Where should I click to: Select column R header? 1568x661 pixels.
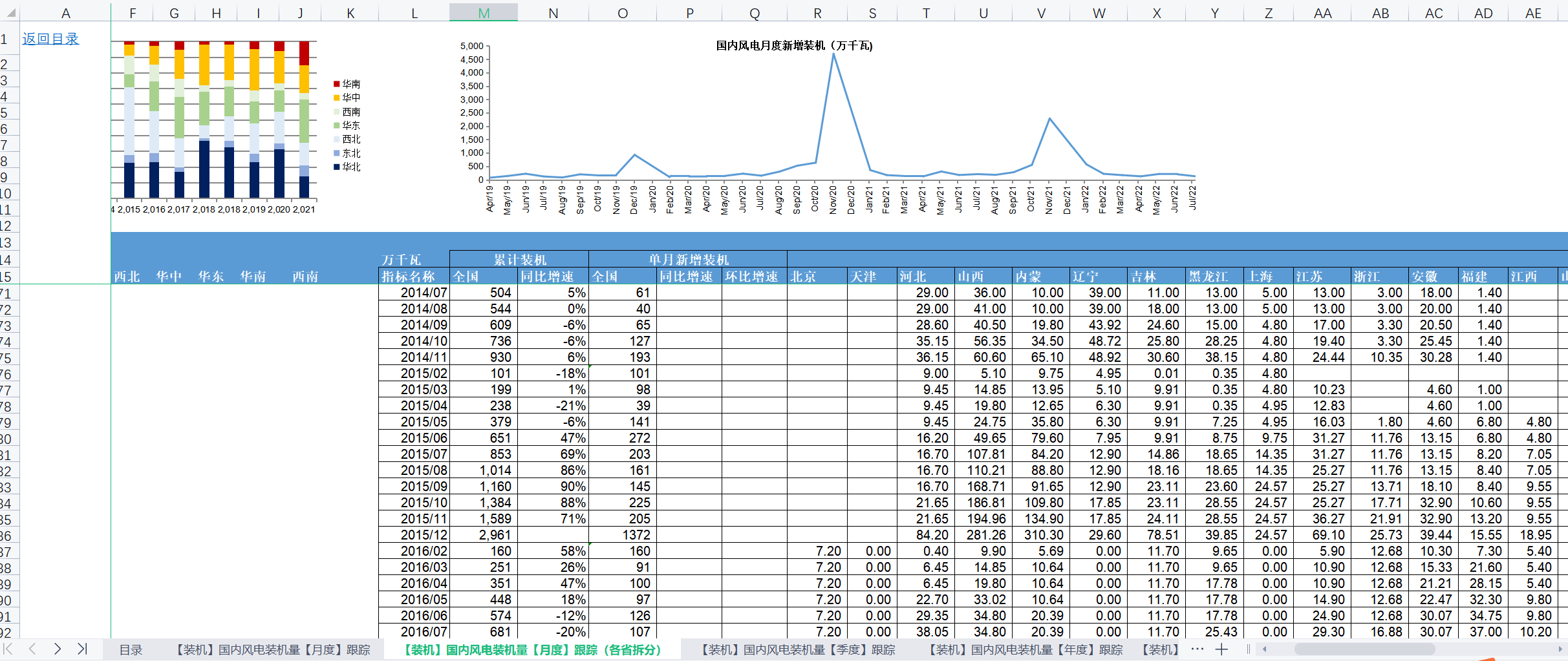817,13
